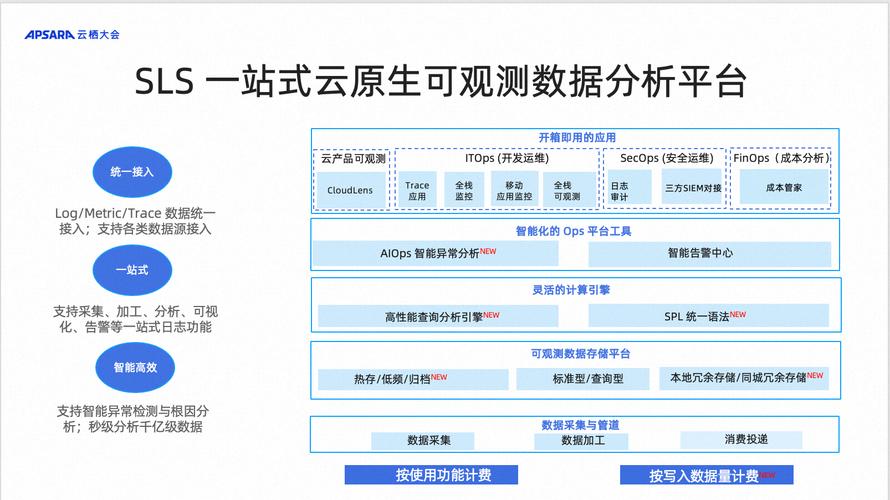Screen dimensions: 890x500
Task: Click the 数据采集 box
Action: [x=423, y=440]
